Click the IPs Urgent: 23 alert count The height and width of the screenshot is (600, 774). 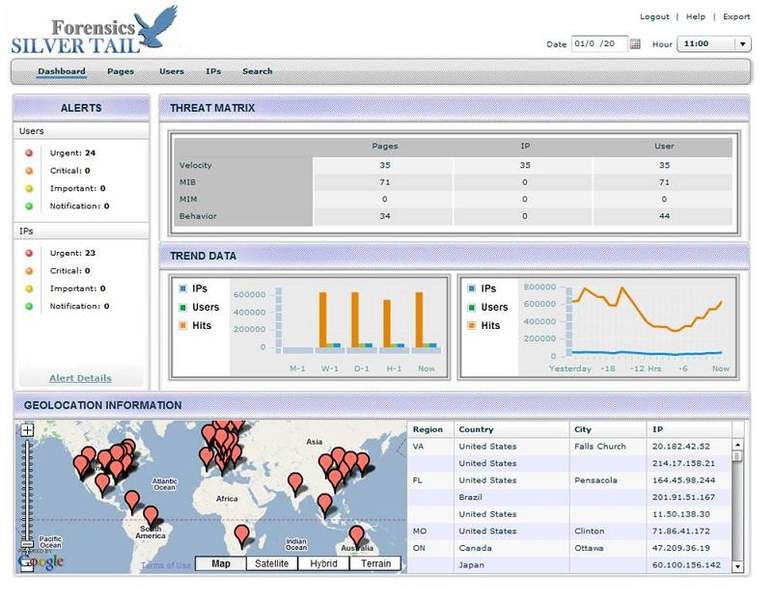point(72,253)
